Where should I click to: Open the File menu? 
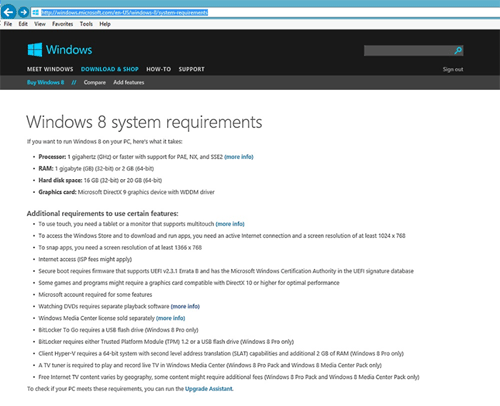point(8,24)
